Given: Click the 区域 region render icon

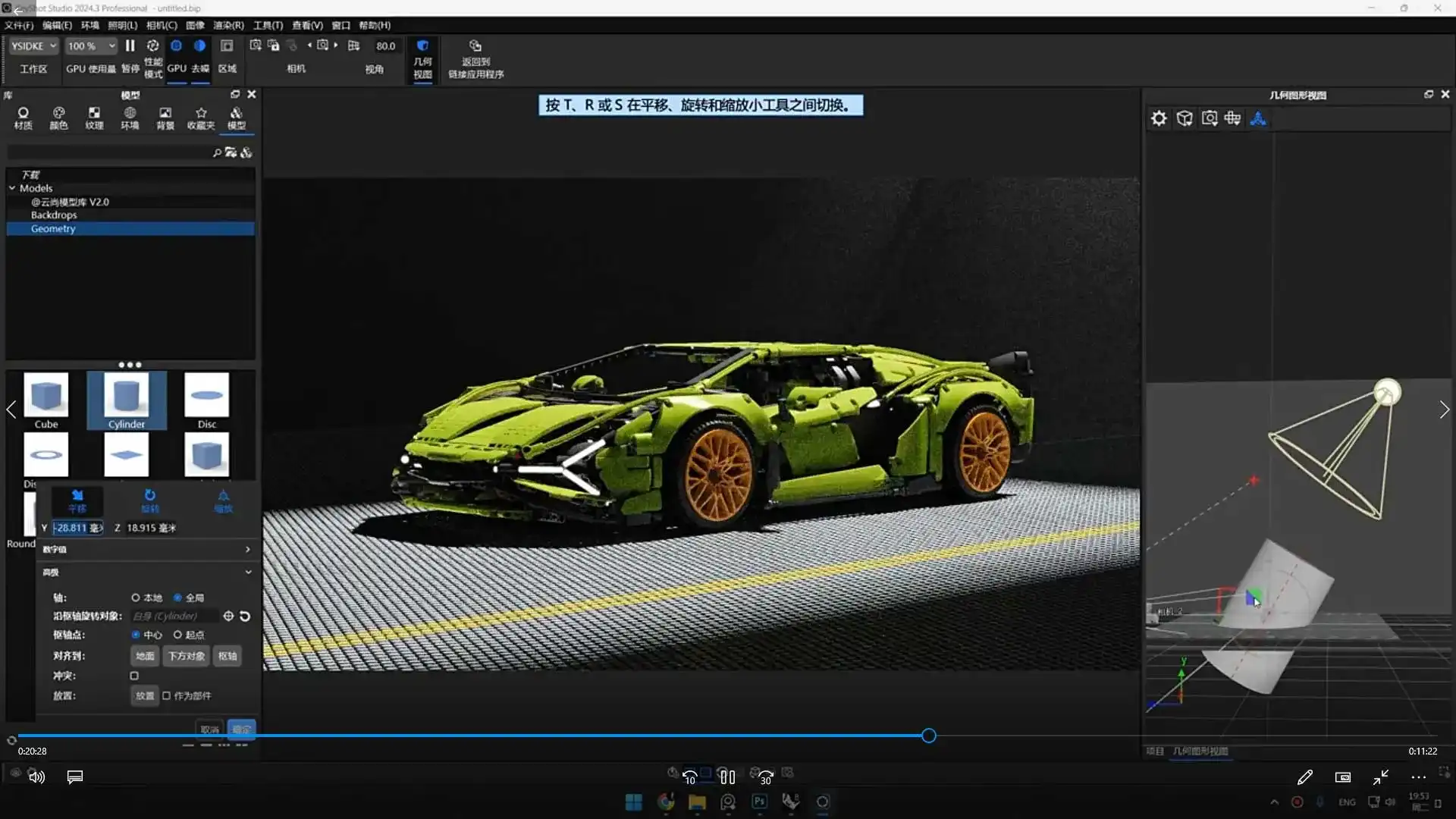Looking at the screenshot, I should 226,46.
